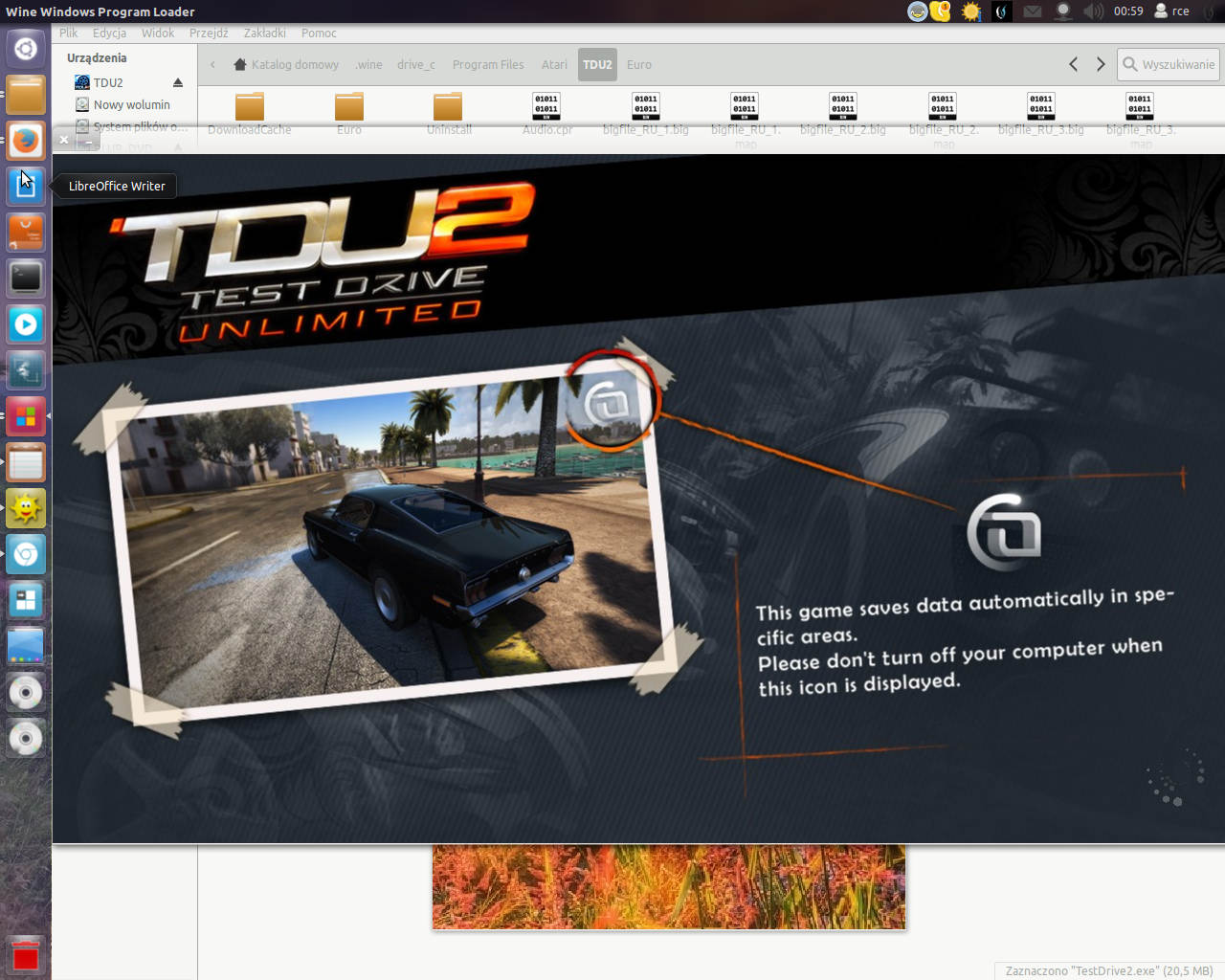The image size is (1225, 980).
Task: Go forward with the right arrow button
Action: point(1101,64)
